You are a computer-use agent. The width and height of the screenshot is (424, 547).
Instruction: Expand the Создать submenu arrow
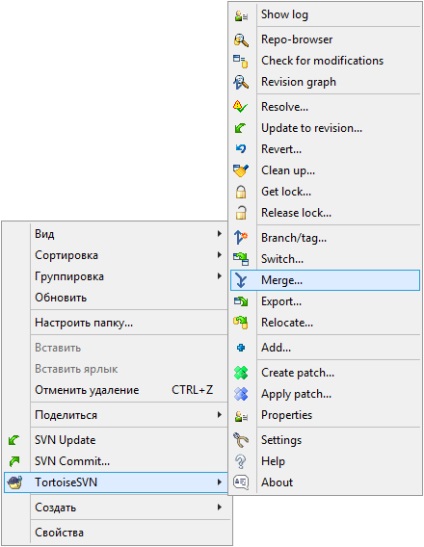(x=219, y=507)
